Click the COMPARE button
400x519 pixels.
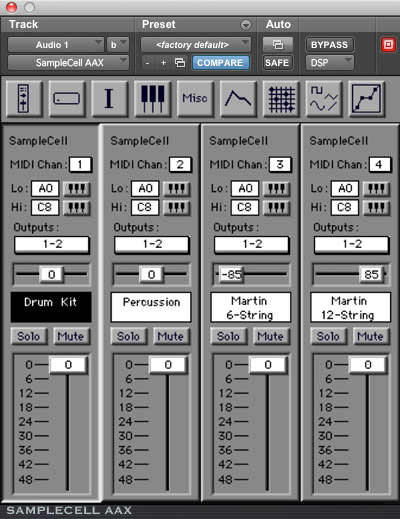(220, 63)
